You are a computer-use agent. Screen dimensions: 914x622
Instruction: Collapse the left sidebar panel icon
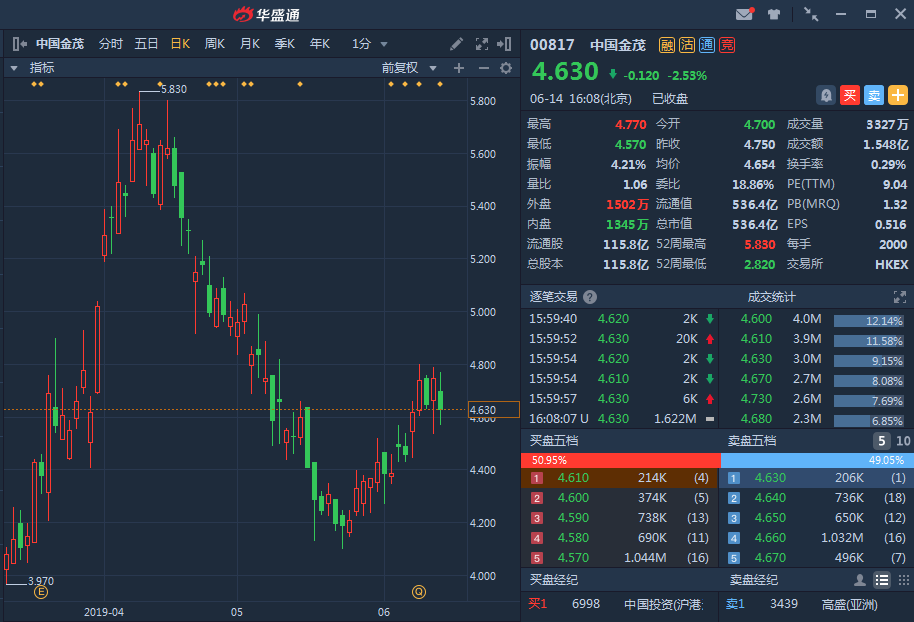coord(20,44)
